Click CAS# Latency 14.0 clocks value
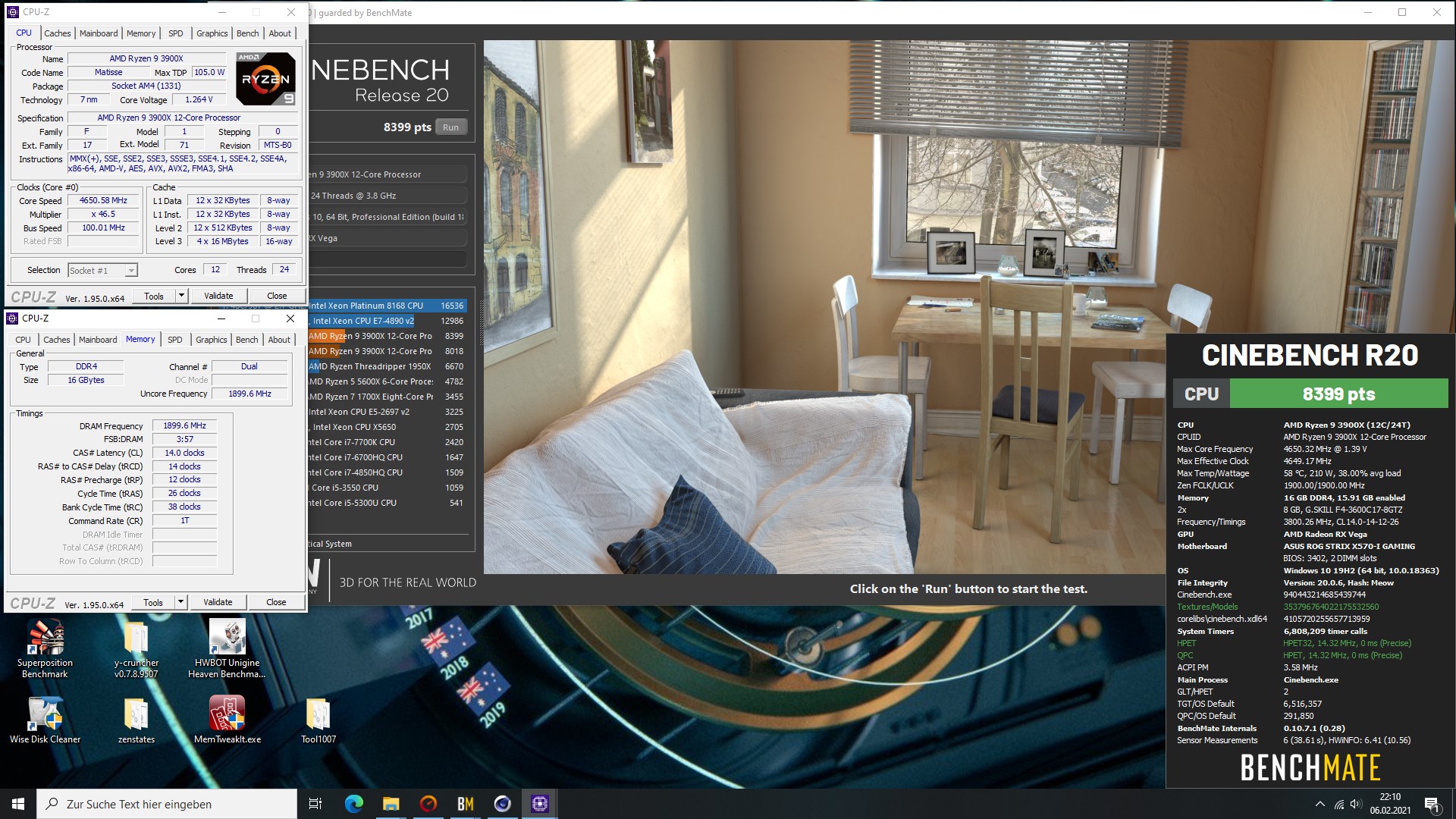Image resolution: width=1456 pixels, height=819 pixels. tap(184, 453)
